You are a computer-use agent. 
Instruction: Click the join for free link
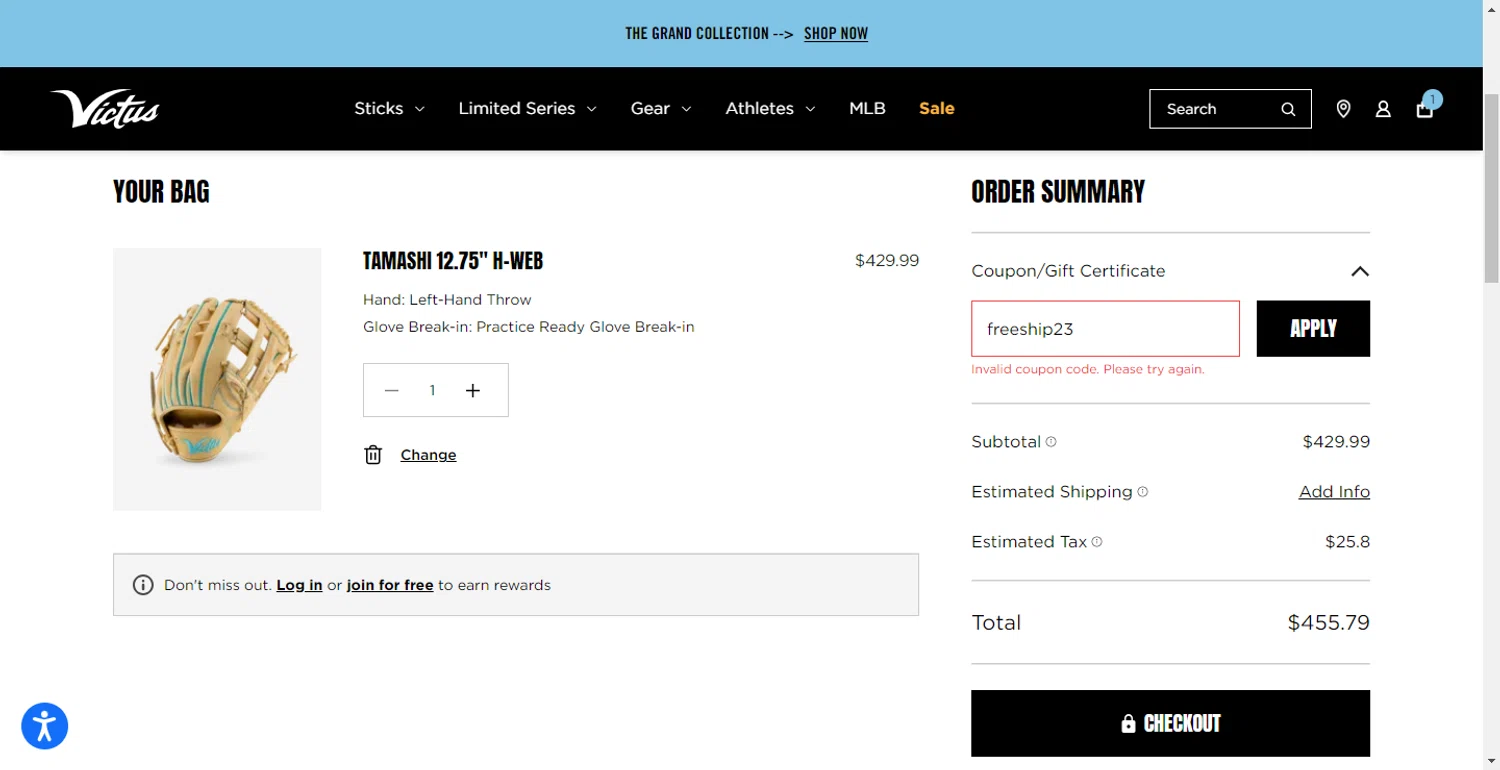coord(390,585)
